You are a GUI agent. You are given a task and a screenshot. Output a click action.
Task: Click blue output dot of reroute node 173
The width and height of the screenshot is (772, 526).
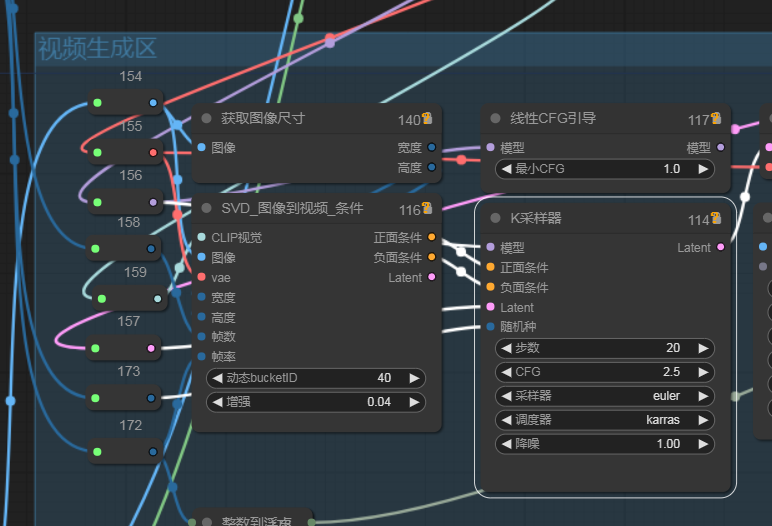click(151, 398)
